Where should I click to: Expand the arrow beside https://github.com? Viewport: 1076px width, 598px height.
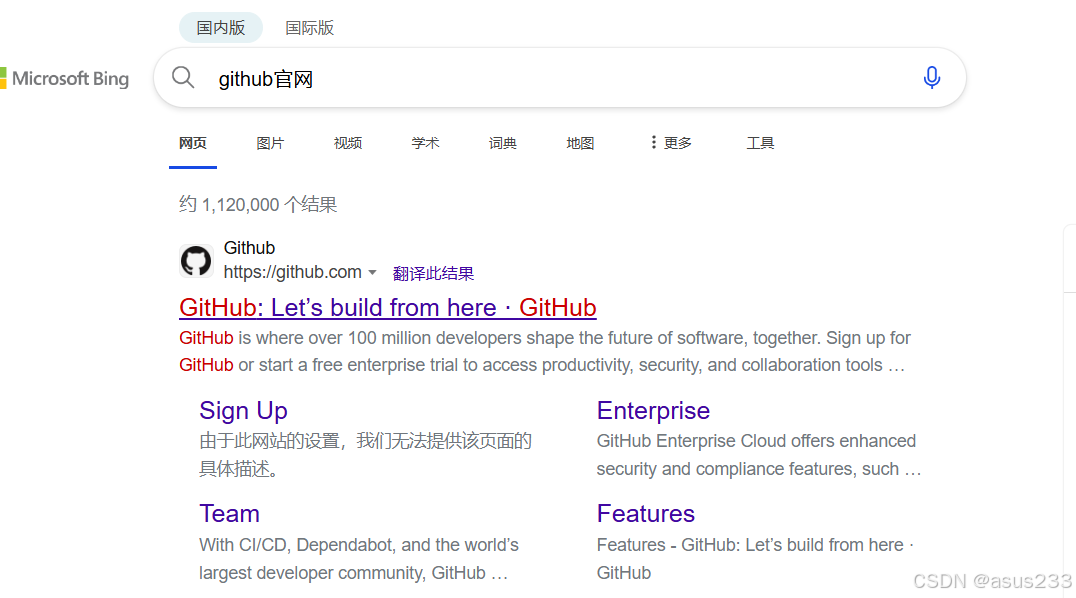click(x=373, y=273)
